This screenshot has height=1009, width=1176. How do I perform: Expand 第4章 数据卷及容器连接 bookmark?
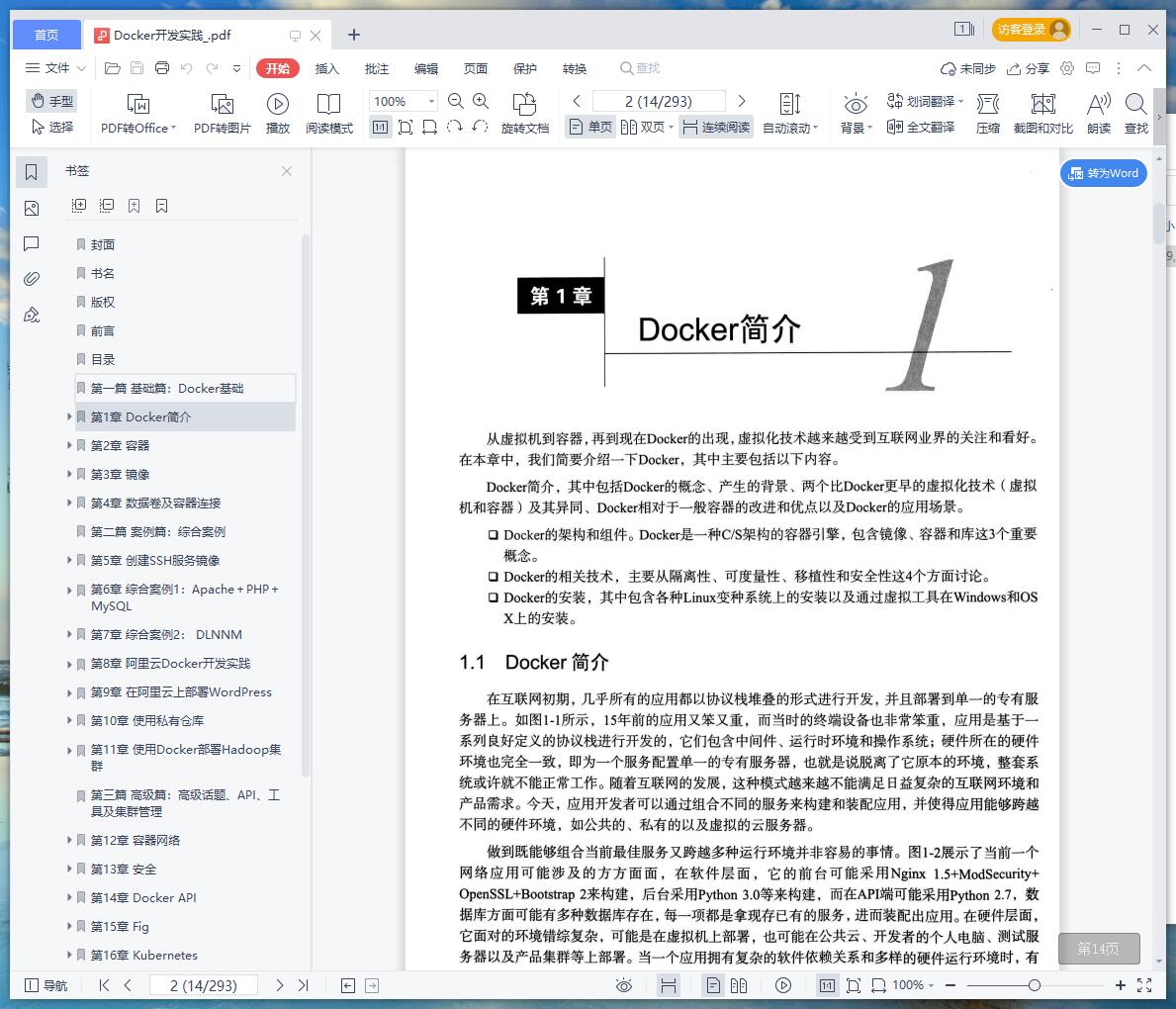69,503
